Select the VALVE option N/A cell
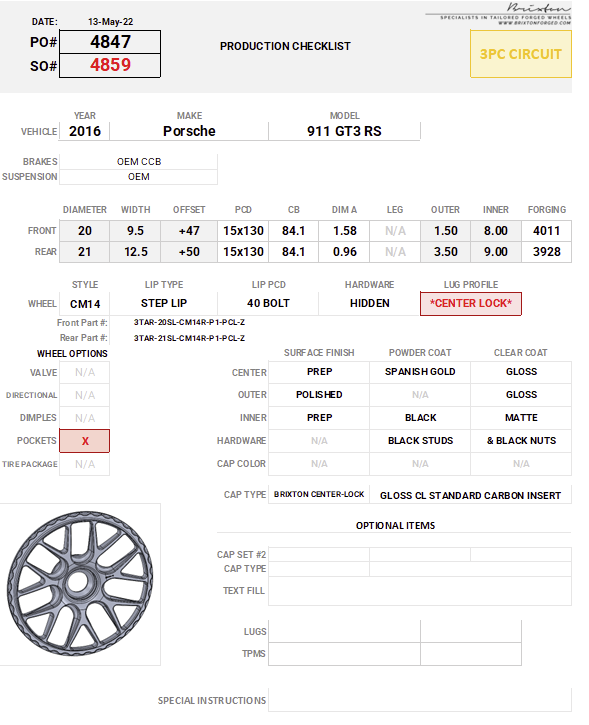The width and height of the screenshot is (589, 725). [x=85, y=373]
